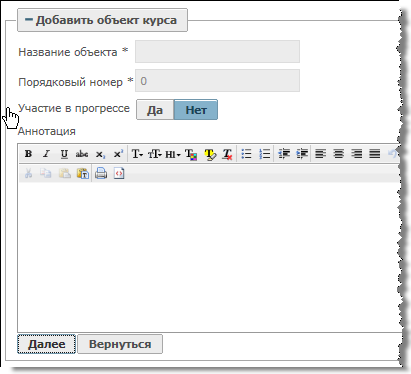
Task: Apply superscript formatting
Action: click(x=118, y=154)
